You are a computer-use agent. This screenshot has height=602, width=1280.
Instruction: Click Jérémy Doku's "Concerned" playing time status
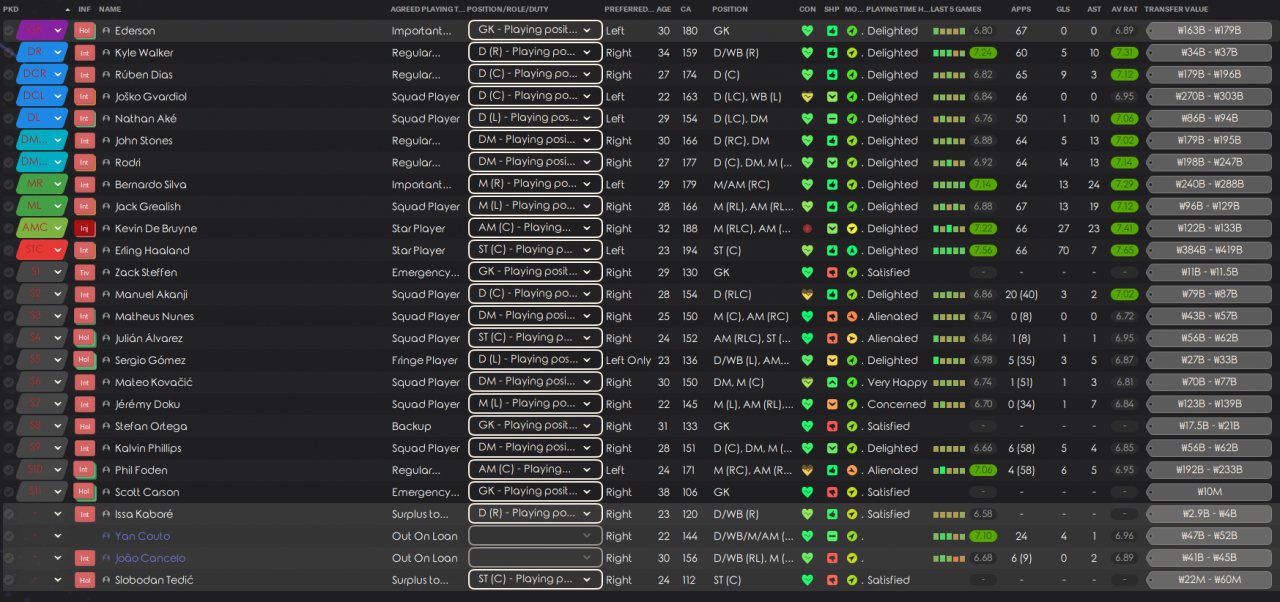(897, 405)
